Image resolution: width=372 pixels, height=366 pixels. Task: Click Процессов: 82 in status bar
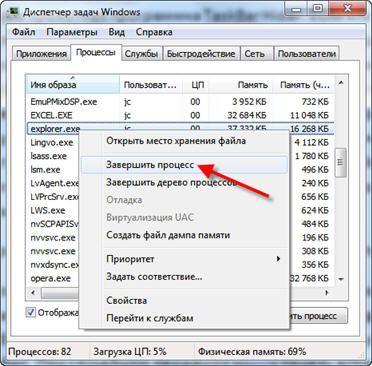click(40, 351)
